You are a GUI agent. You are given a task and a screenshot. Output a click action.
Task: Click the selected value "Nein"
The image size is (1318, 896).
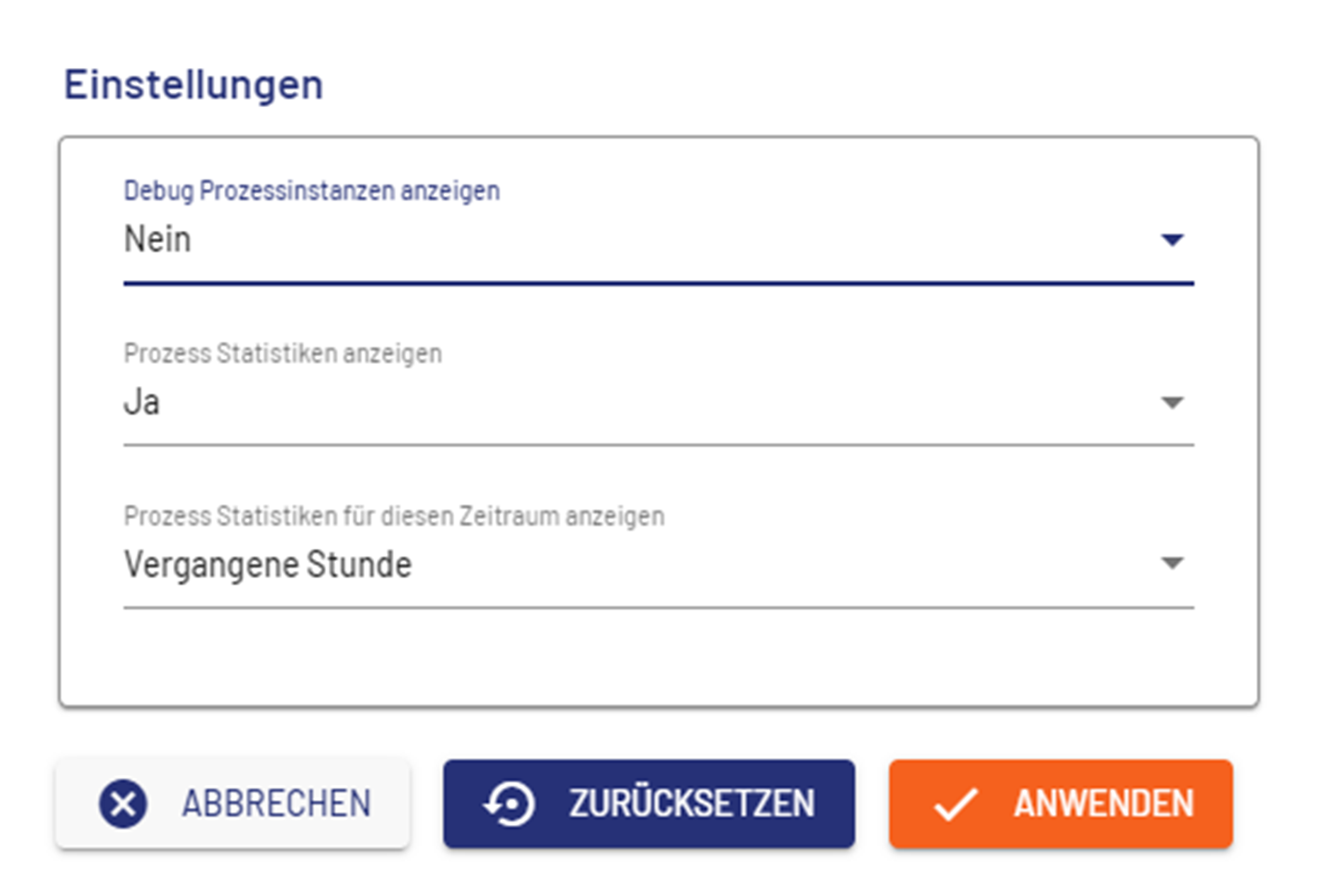point(157,240)
